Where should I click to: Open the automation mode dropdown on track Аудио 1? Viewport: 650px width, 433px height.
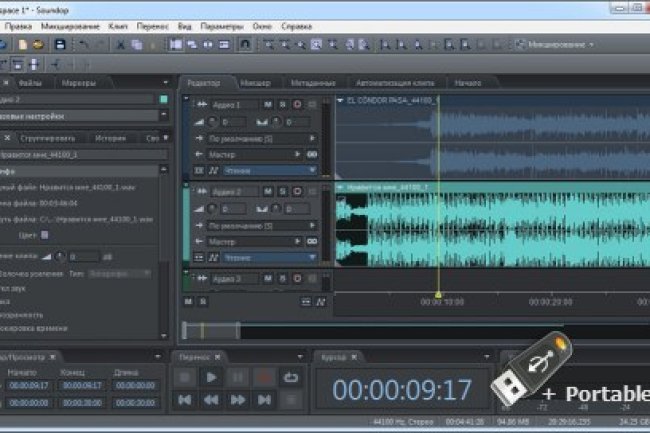pos(270,170)
